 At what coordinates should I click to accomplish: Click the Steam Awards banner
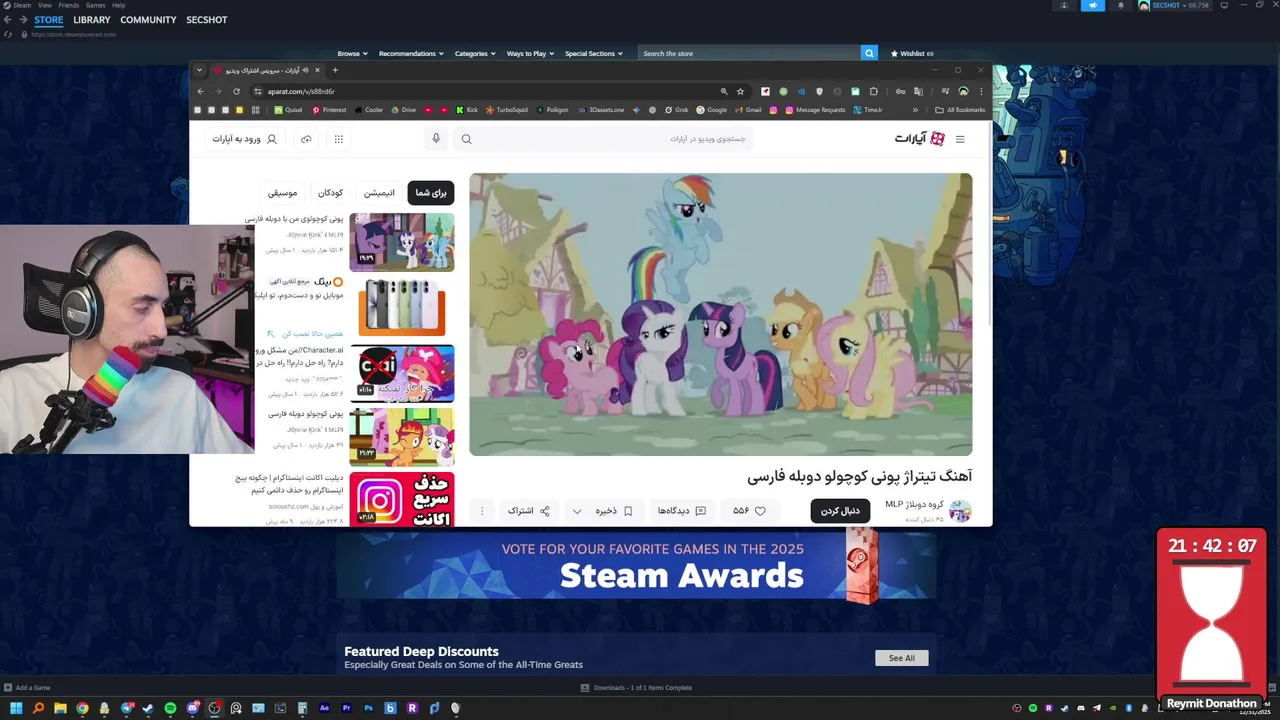tap(636, 565)
